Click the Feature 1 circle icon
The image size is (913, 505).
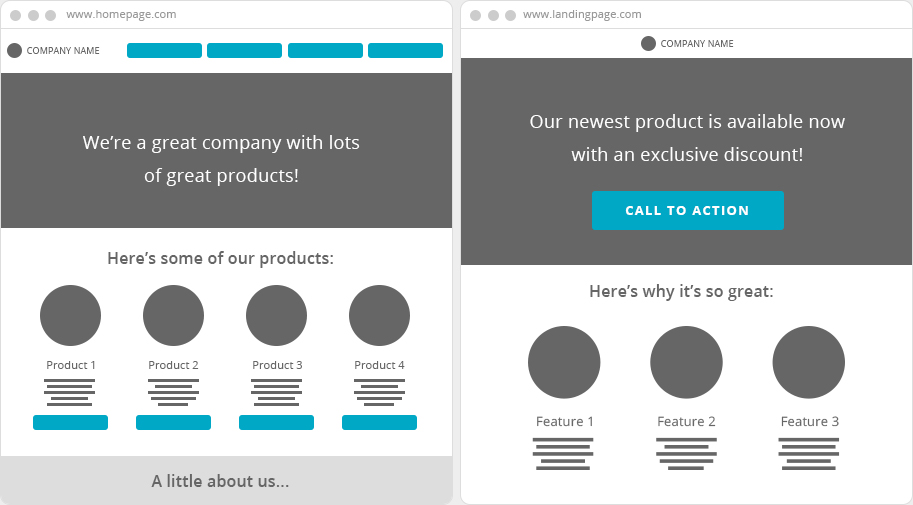pos(564,362)
